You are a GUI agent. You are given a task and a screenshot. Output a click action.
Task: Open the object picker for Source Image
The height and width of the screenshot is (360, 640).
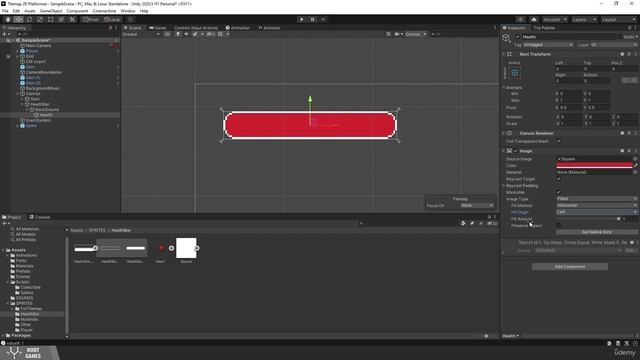(635, 159)
